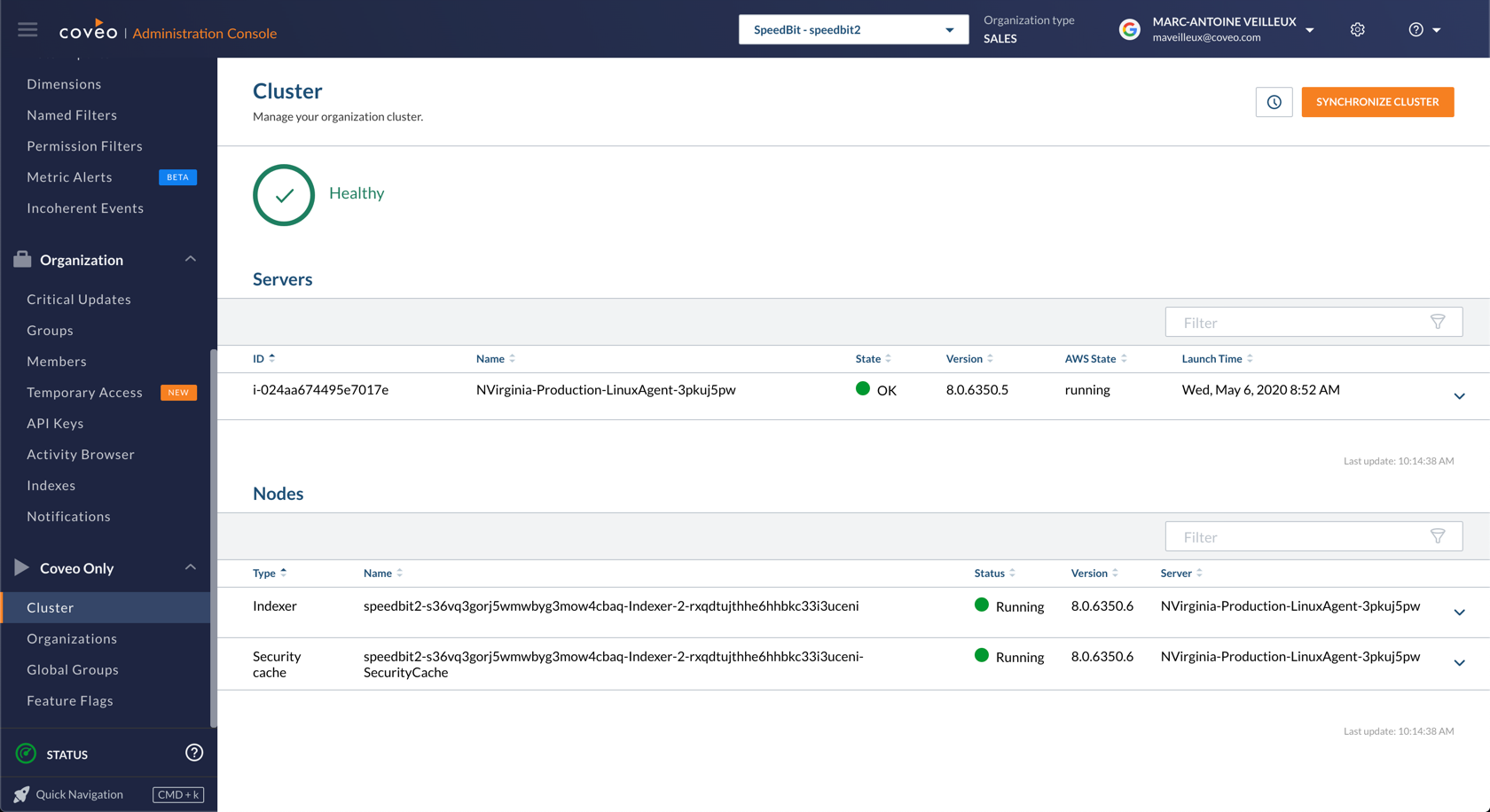Collapse the Coveo Only sidebar section
The width and height of the screenshot is (1490, 812).
(190, 567)
